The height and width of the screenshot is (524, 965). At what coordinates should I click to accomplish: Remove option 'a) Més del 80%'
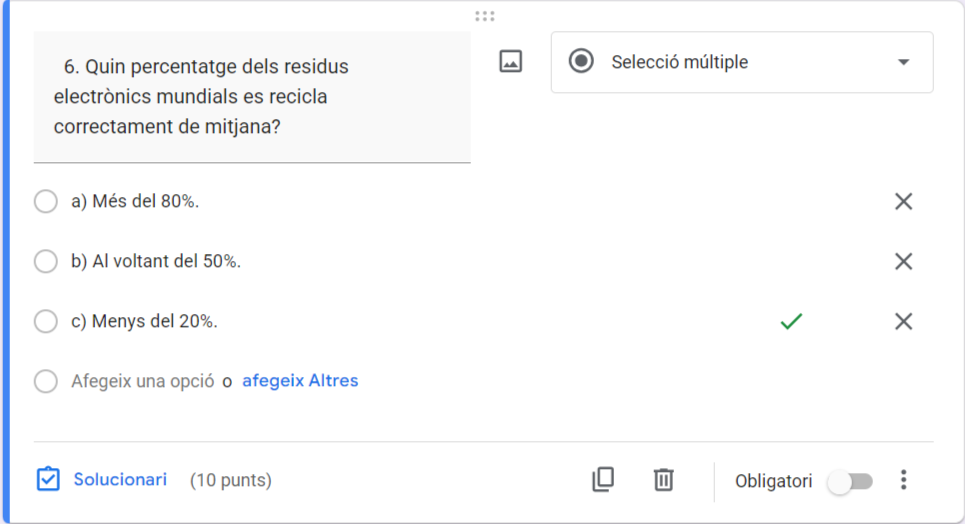click(903, 202)
